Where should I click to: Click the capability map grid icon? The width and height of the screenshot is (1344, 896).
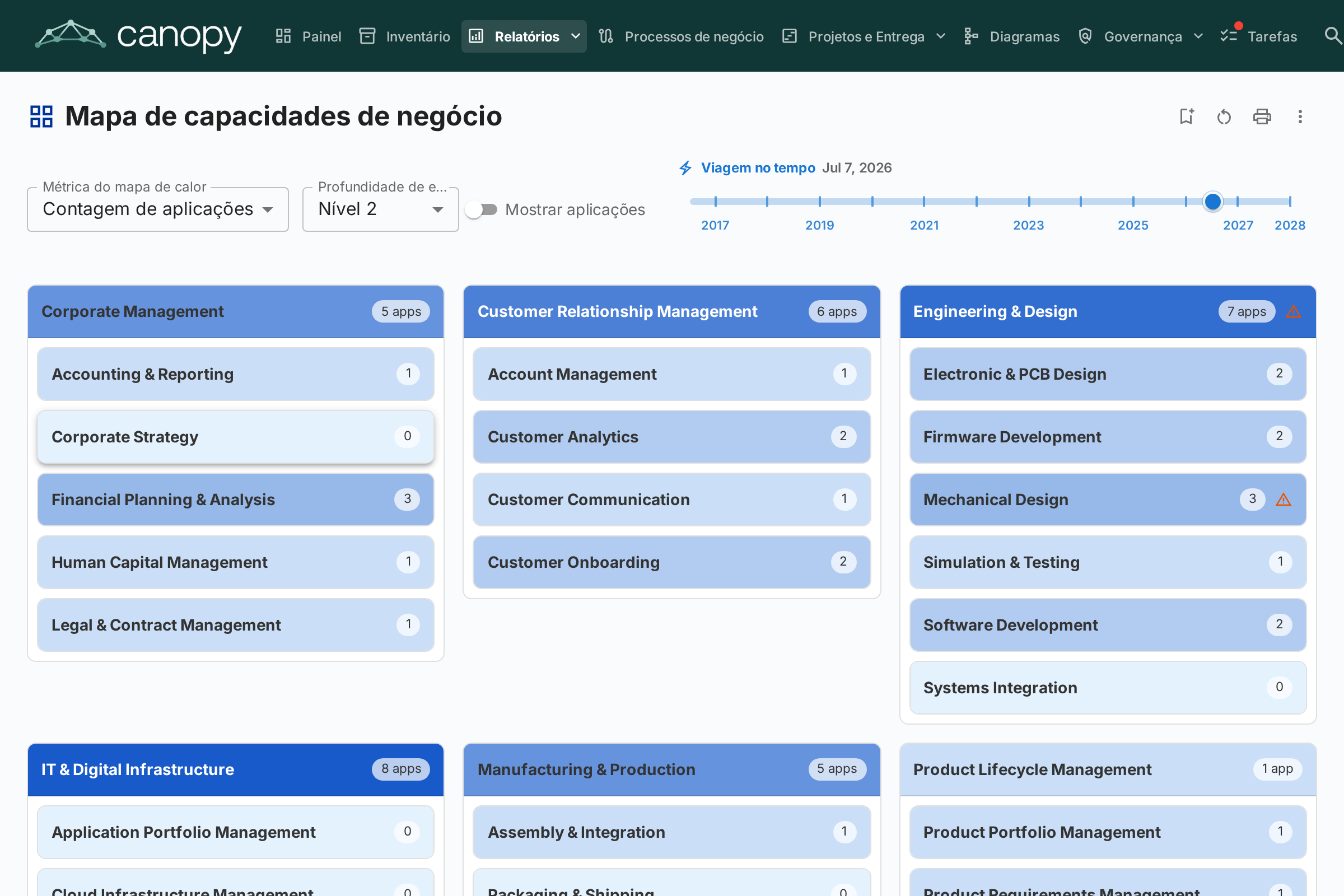point(41,116)
